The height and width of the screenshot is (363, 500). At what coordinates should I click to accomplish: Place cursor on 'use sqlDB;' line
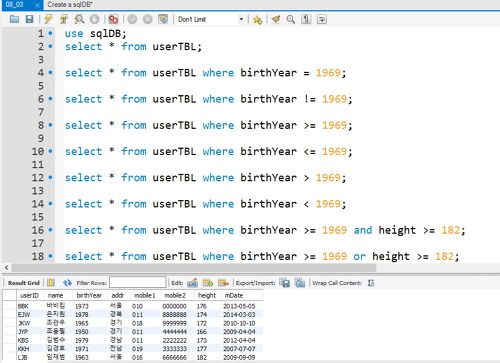[96, 33]
